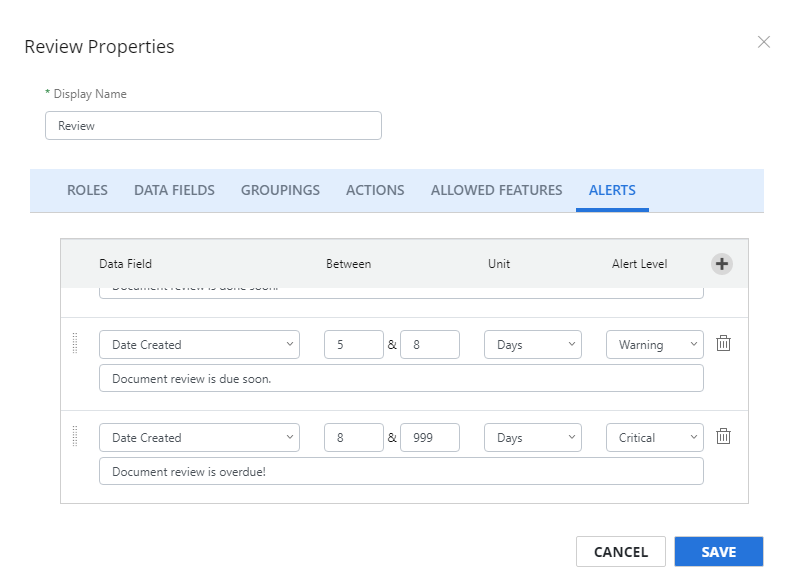Click the 'Data Field' column header
793x573 pixels.
click(125, 264)
